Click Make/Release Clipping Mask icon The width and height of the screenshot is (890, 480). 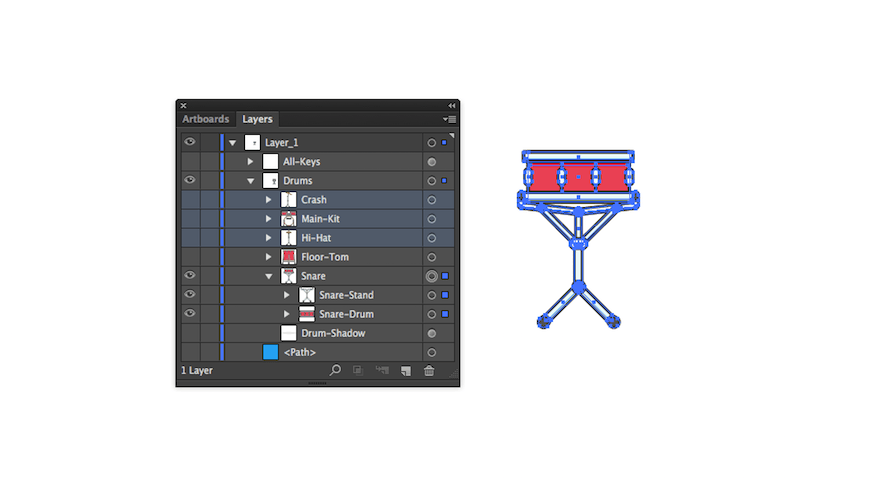(x=358, y=370)
